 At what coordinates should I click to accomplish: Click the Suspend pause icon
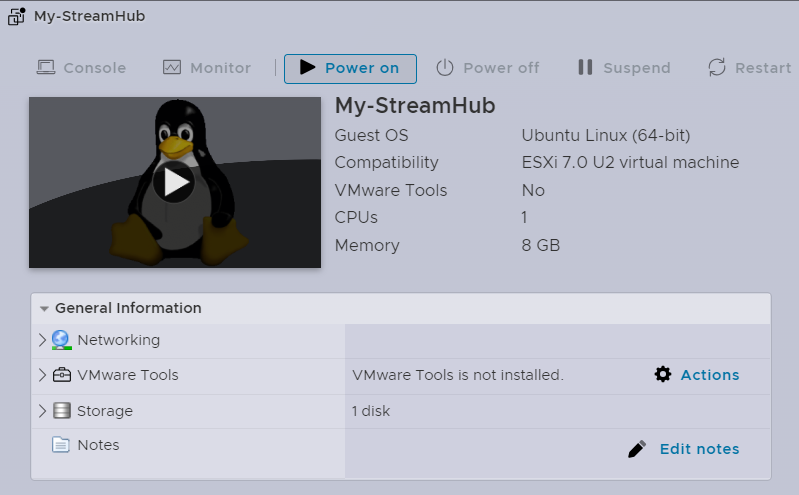585,68
